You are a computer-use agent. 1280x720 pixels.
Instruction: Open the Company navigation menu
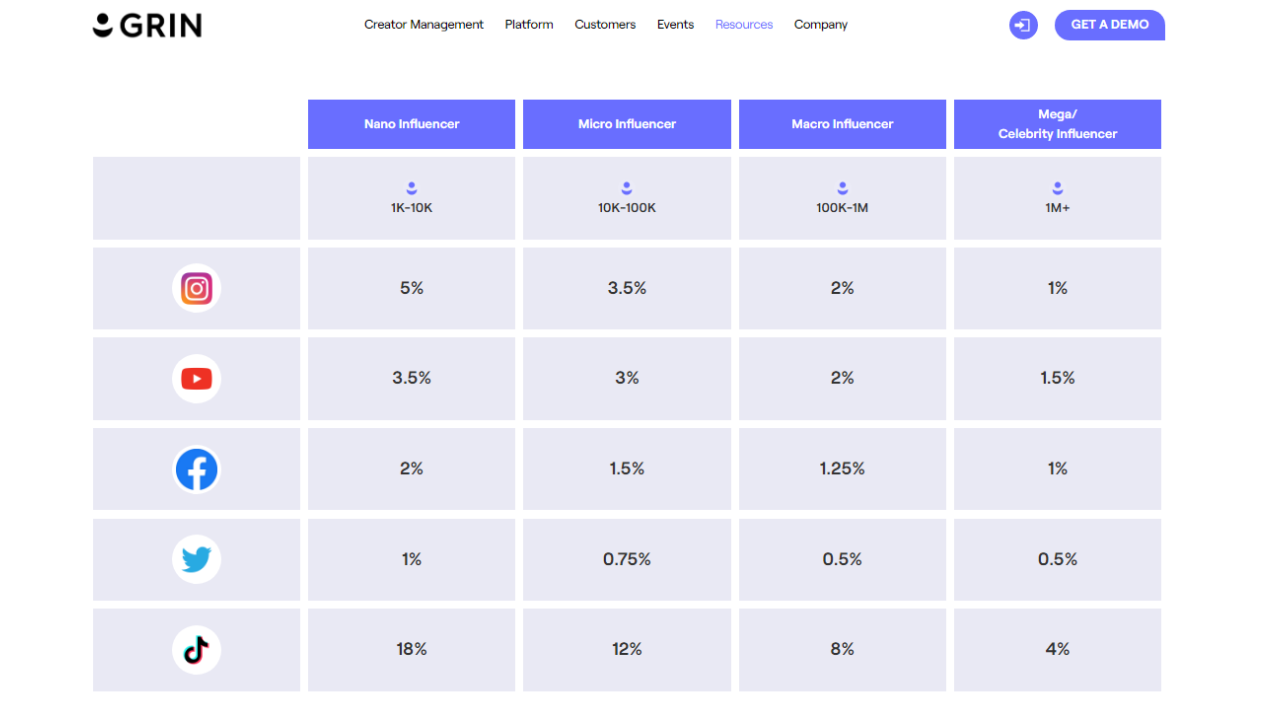coord(821,25)
